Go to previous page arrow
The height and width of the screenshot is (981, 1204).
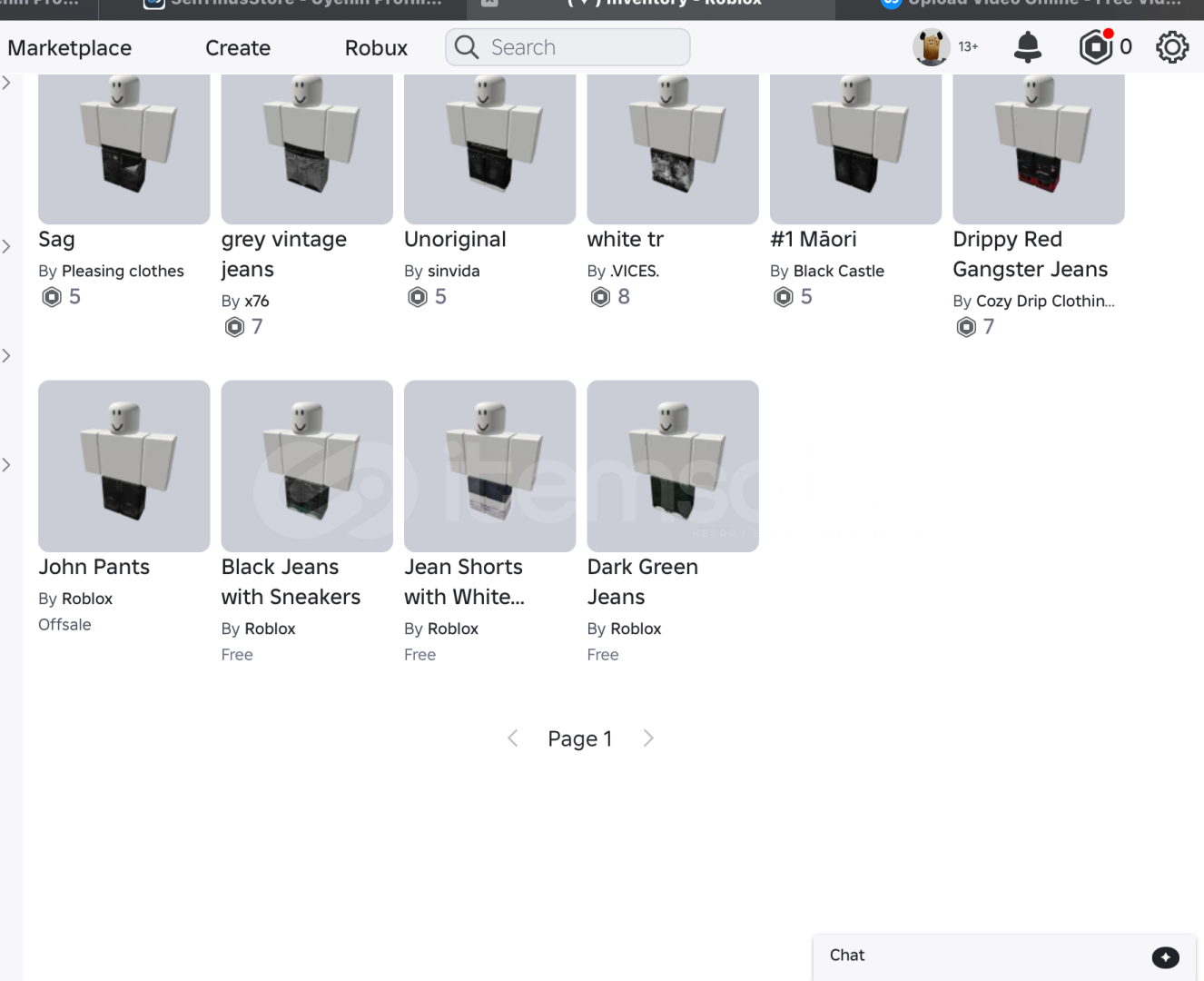[512, 738]
